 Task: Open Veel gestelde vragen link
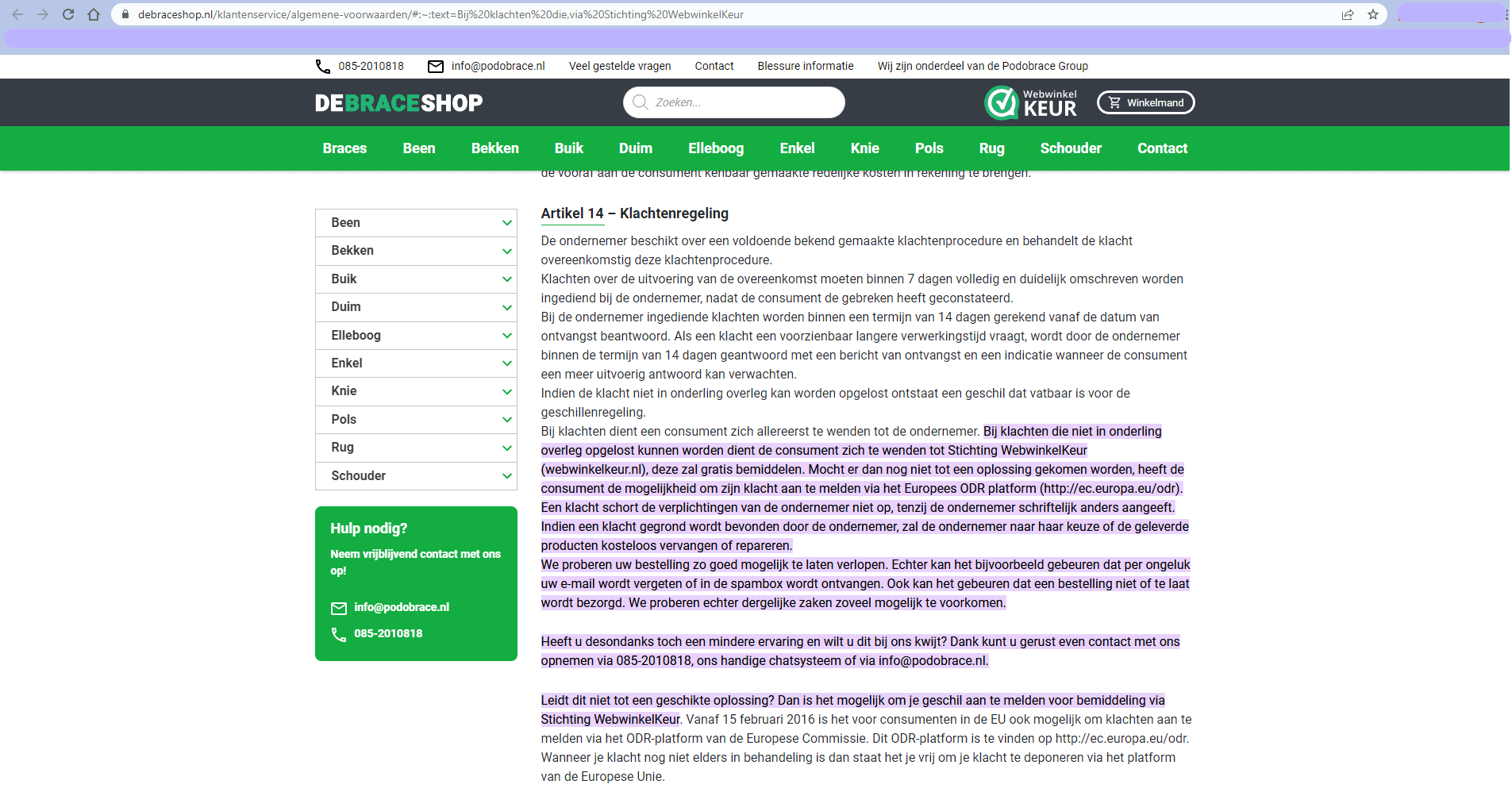(x=620, y=66)
